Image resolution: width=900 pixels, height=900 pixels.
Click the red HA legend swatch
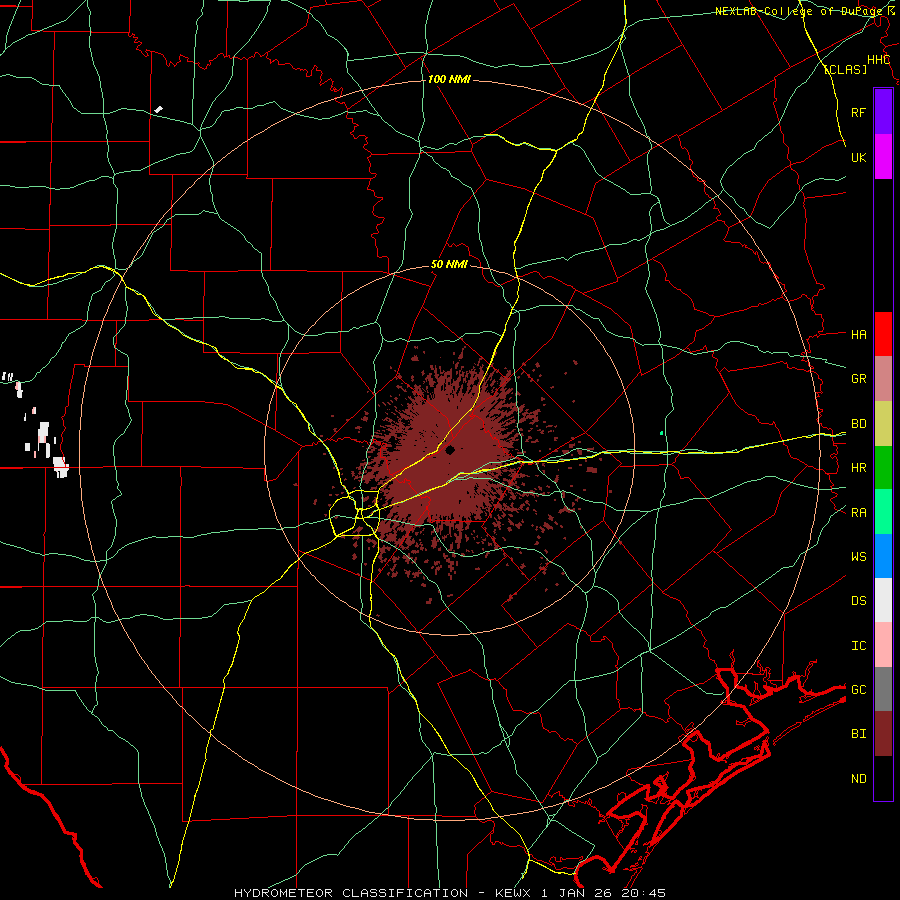coord(883,334)
